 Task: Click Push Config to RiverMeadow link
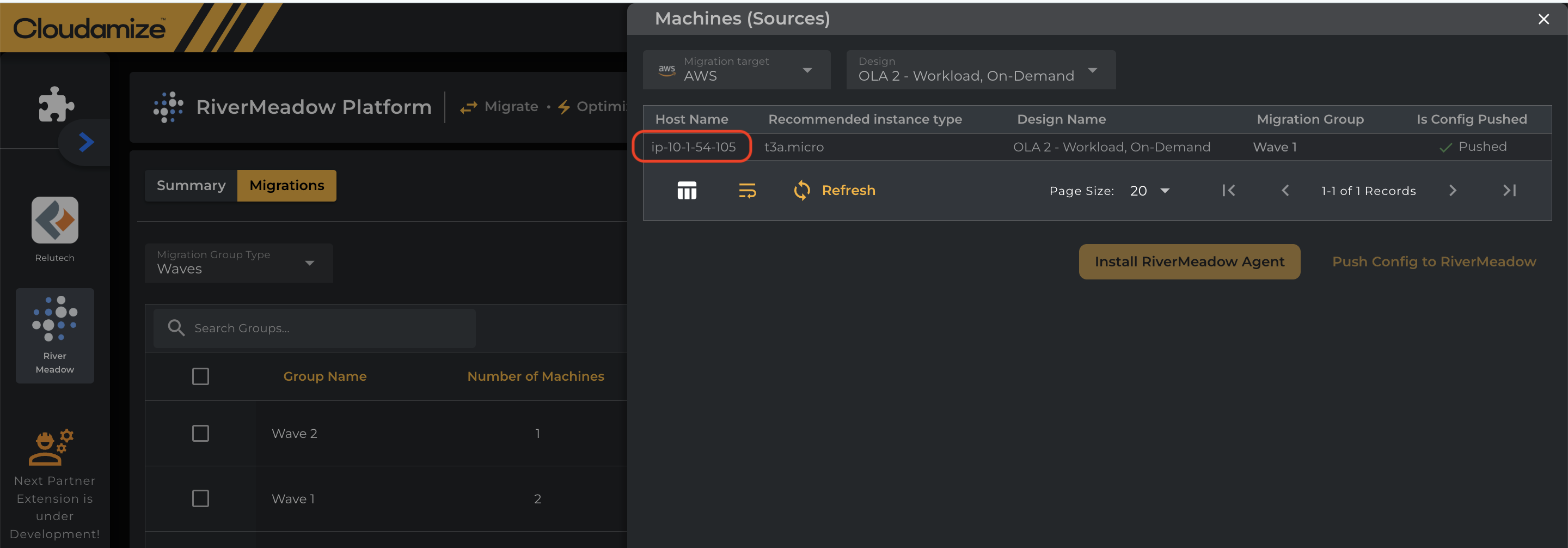click(1434, 262)
